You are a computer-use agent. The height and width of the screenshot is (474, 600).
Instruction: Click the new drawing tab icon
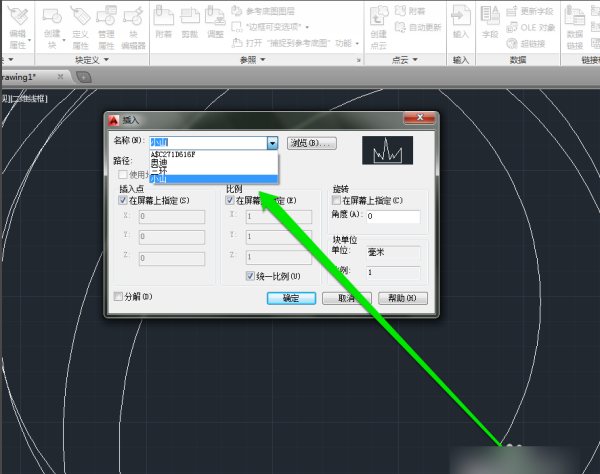pyautogui.click(x=83, y=76)
